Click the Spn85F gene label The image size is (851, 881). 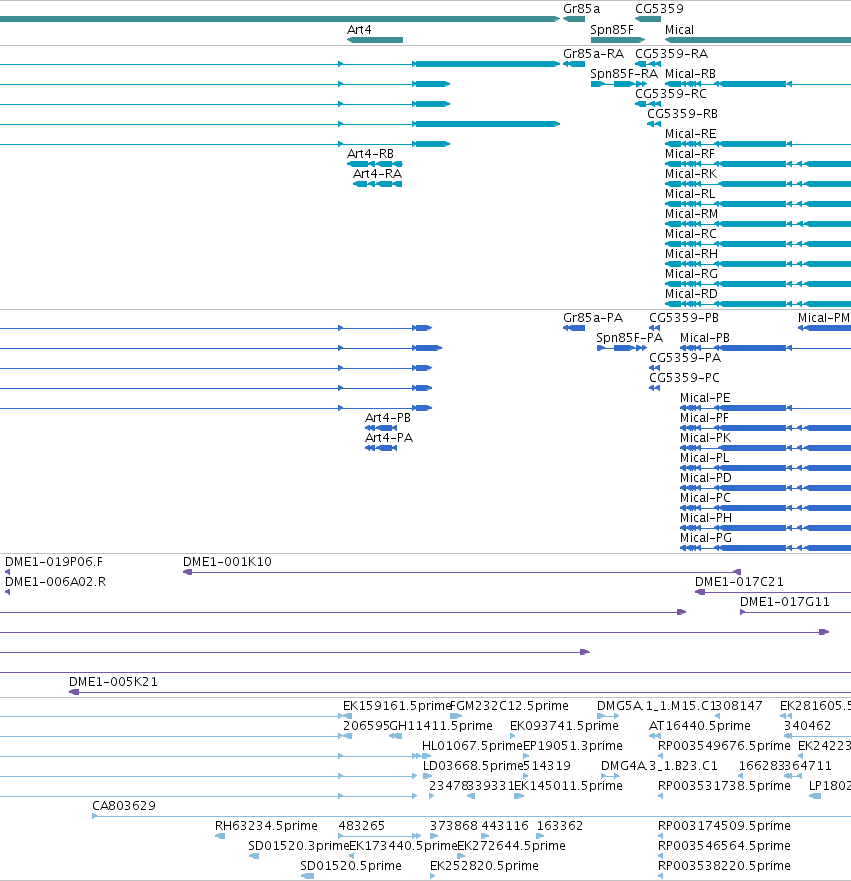[612, 30]
